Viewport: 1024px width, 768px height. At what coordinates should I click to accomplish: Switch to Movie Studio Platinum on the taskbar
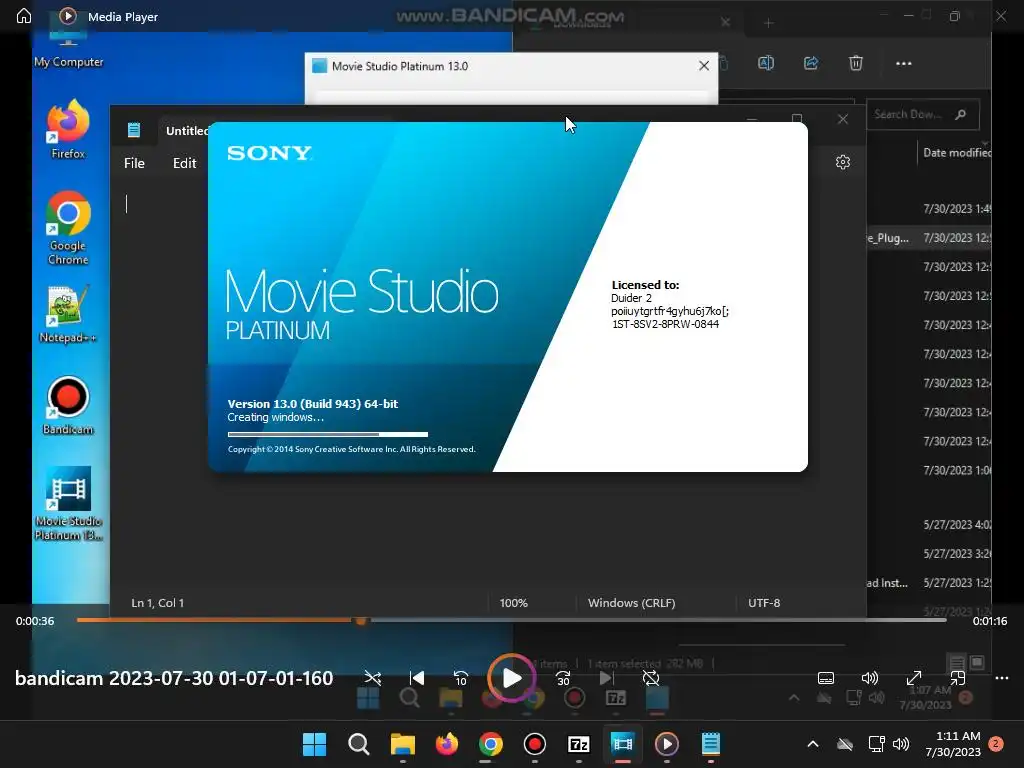point(622,744)
